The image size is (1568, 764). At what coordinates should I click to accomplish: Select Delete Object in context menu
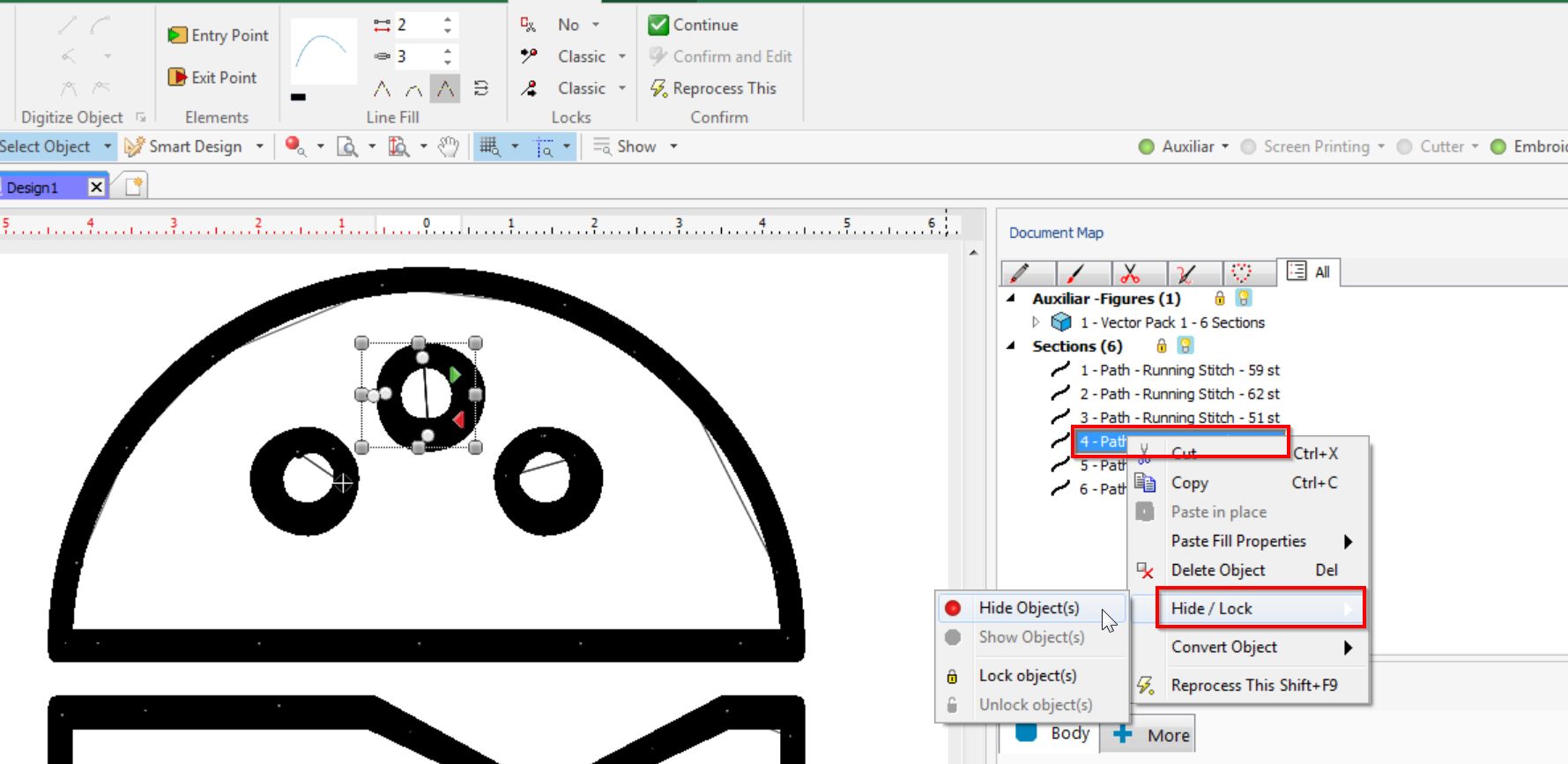(x=1218, y=570)
